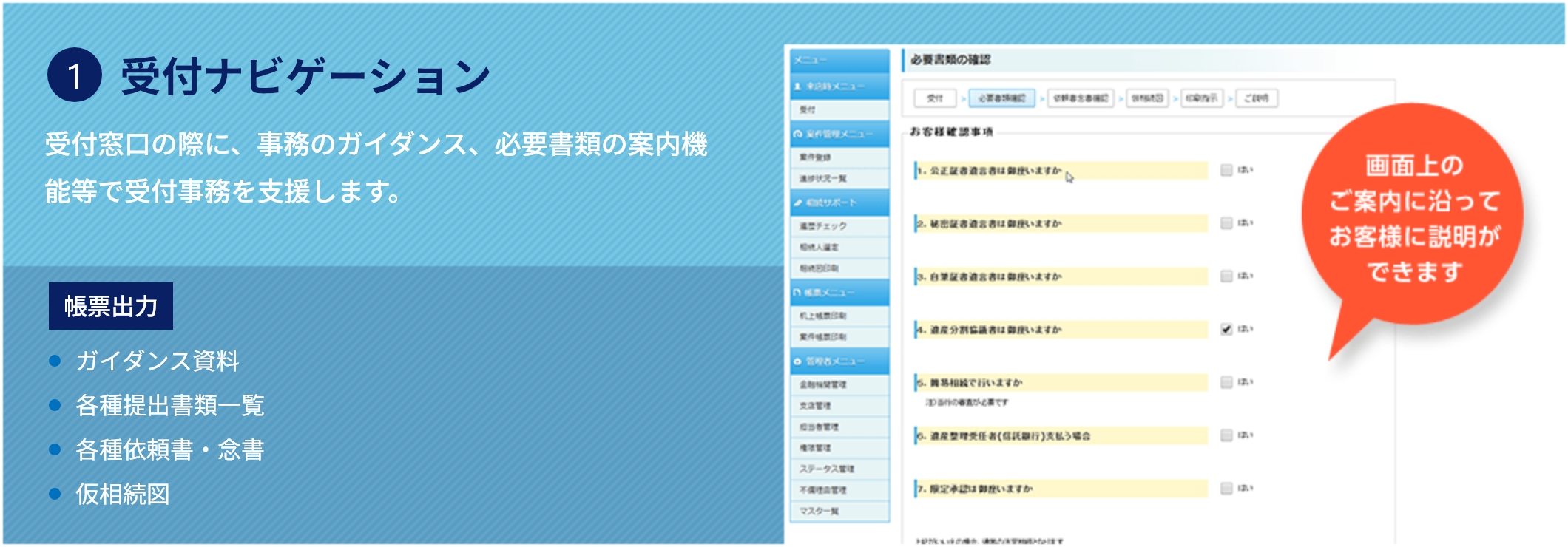Viewport: 1568px width, 547px height.
Task: Check はい for question 5 簡易相続
Action: (x=1226, y=382)
